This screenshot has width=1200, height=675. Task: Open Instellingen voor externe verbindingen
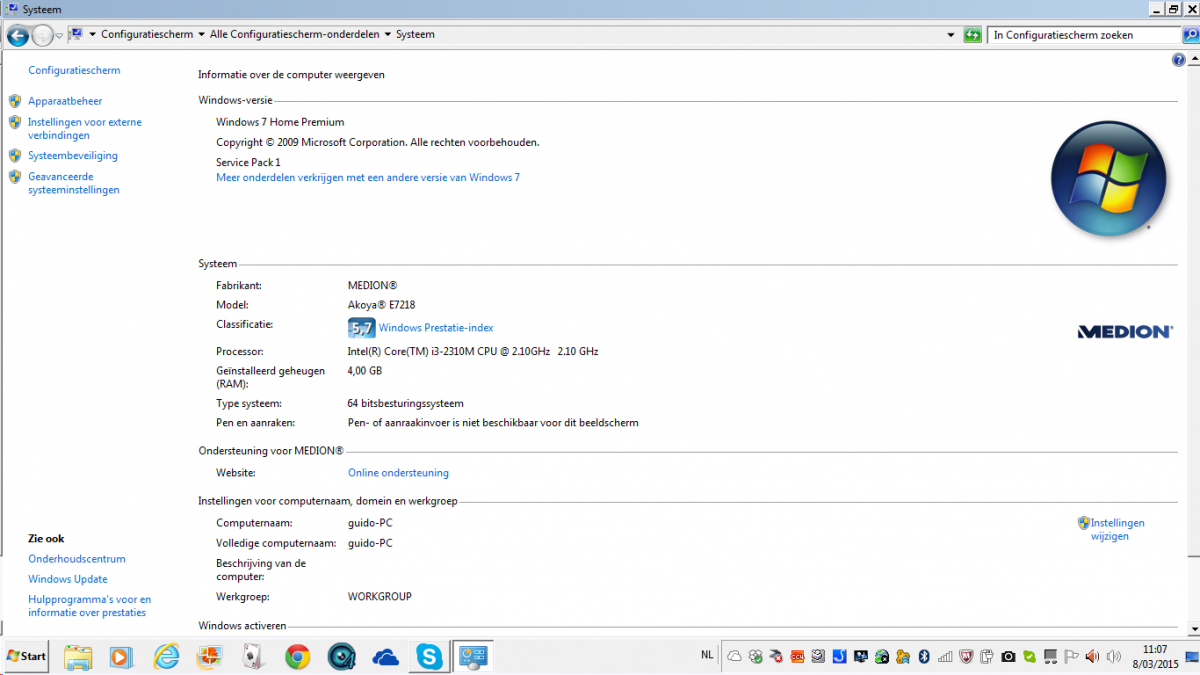tap(85, 129)
